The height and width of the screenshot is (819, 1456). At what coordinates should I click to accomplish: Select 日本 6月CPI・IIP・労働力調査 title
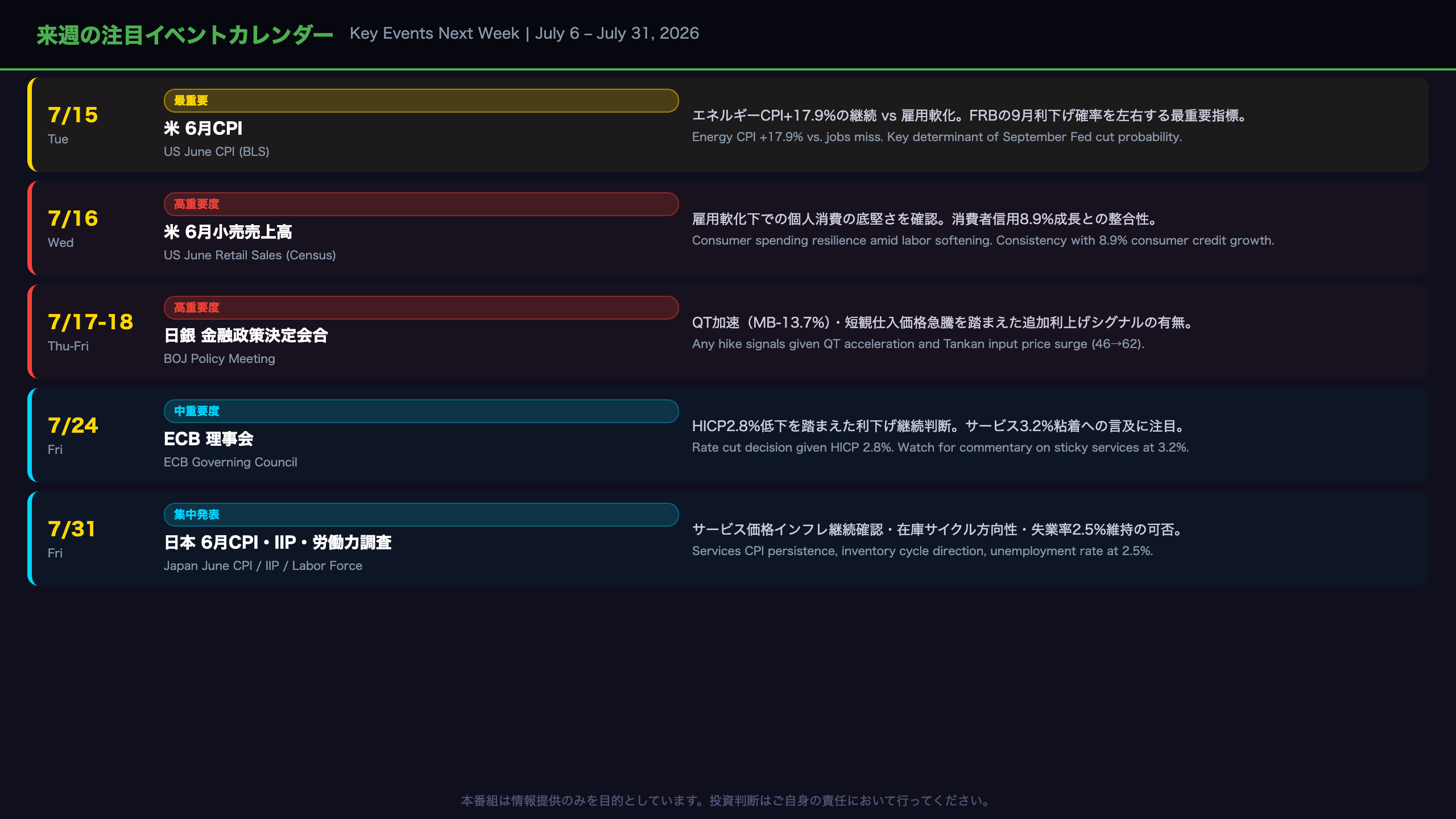coord(278,543)
